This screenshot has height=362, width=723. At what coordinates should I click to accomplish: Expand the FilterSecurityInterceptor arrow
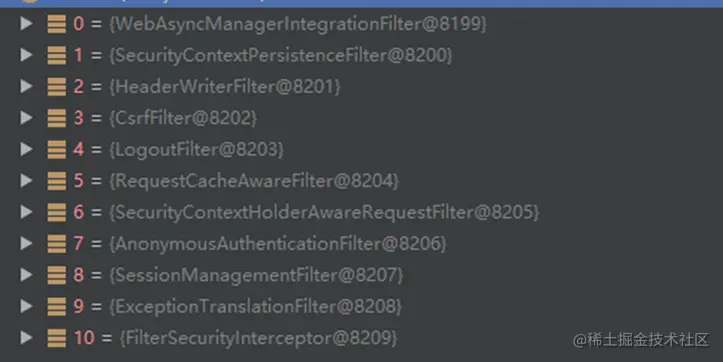(26, 338)
